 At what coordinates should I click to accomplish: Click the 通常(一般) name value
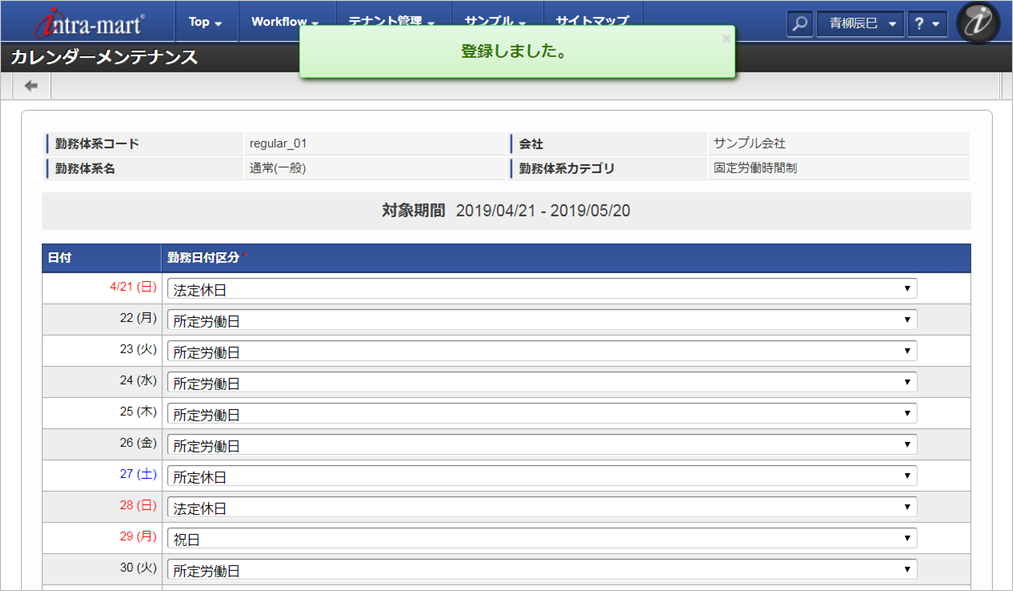[278, 168]
